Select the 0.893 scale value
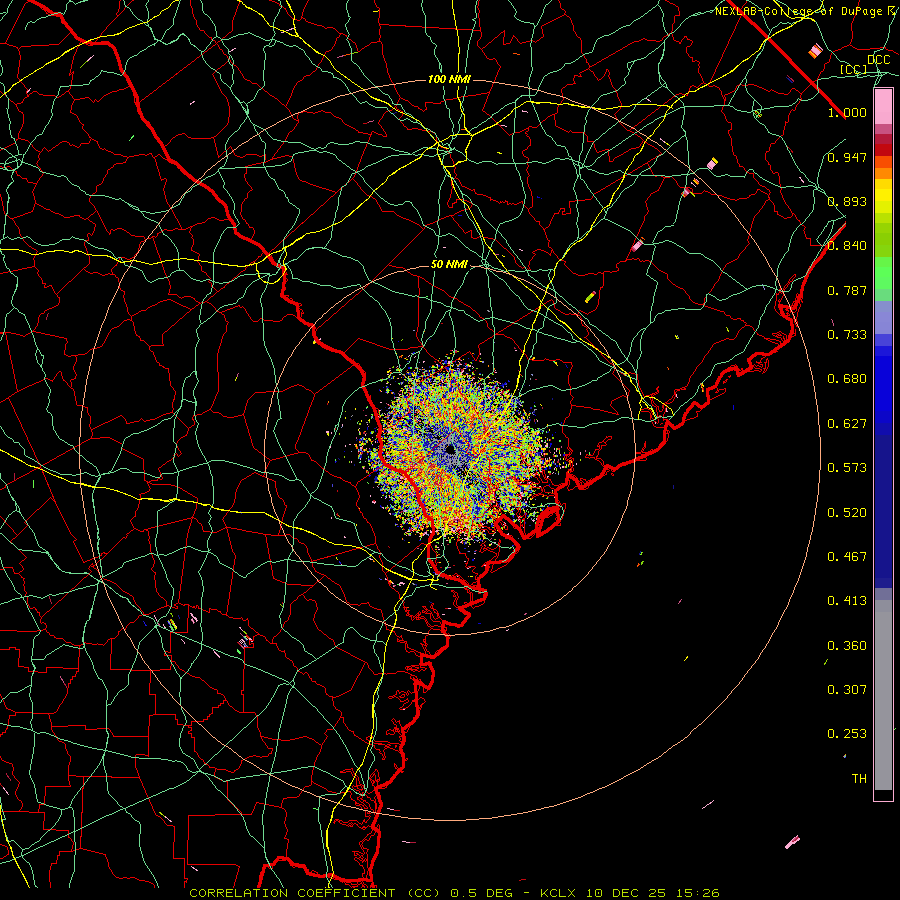 (x=847, y=201)
